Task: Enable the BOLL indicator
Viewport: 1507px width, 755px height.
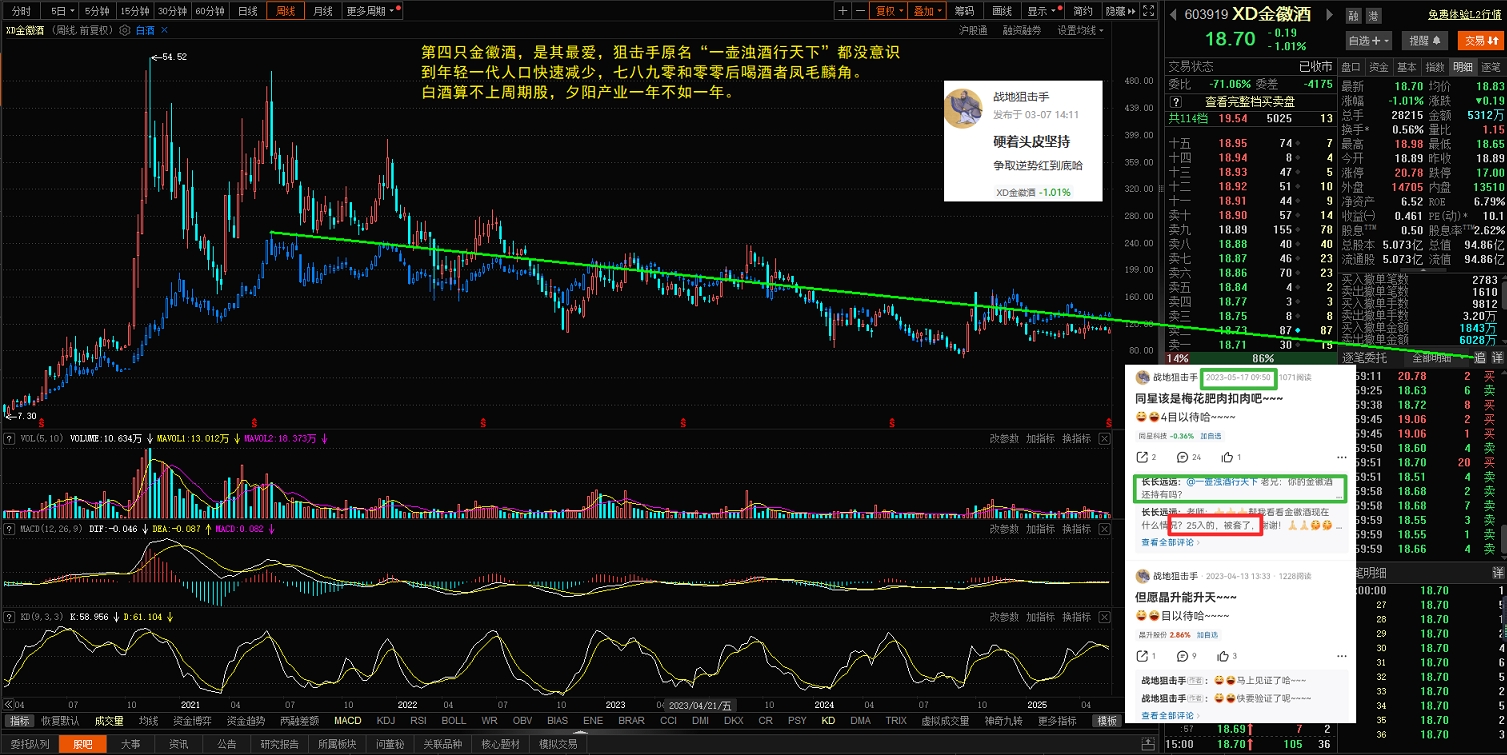Action: click(x=454, y=721)
